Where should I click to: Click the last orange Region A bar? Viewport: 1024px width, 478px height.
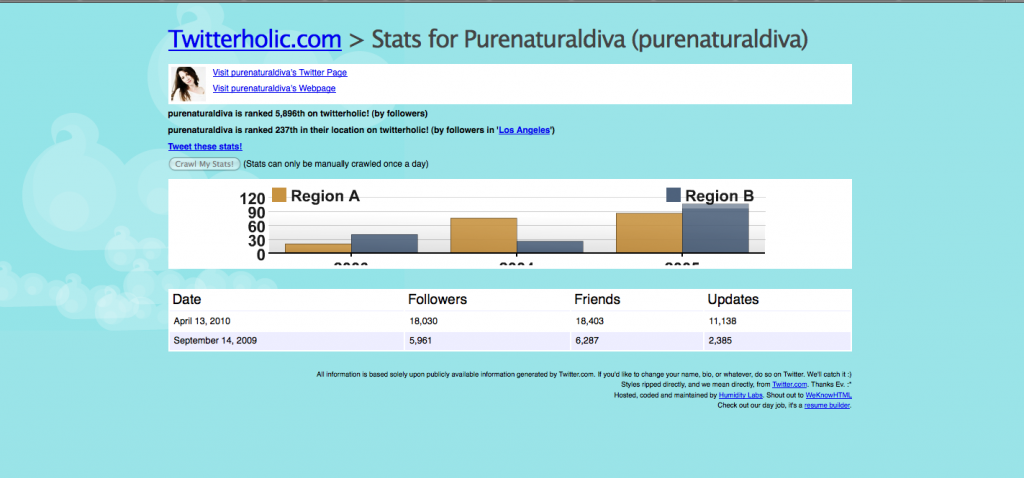pos(649,232)
